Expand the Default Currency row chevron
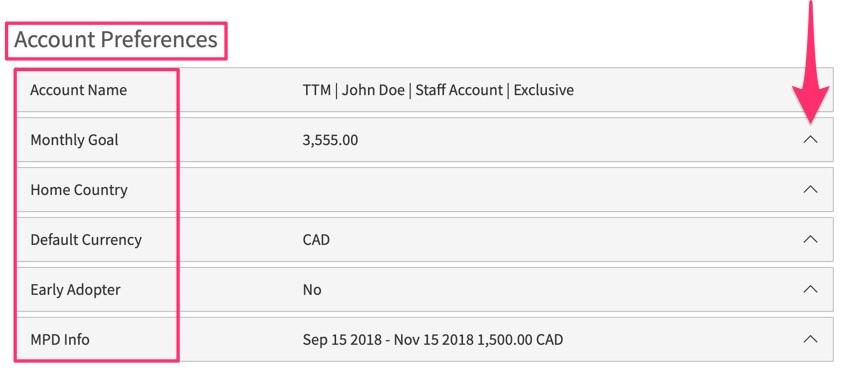 [x=810, y=239]
